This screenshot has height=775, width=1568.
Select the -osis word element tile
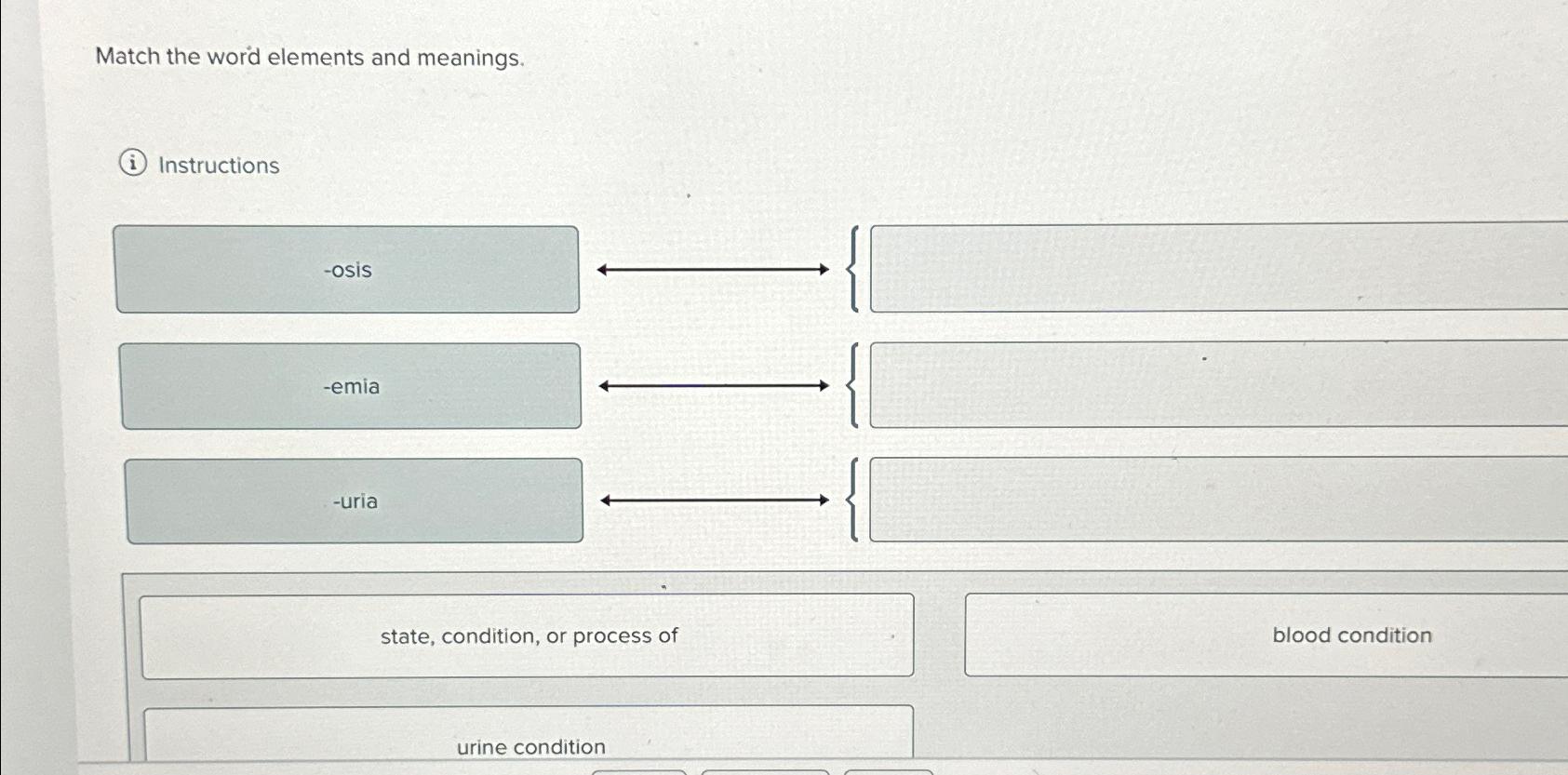click(x=348, y=270)
